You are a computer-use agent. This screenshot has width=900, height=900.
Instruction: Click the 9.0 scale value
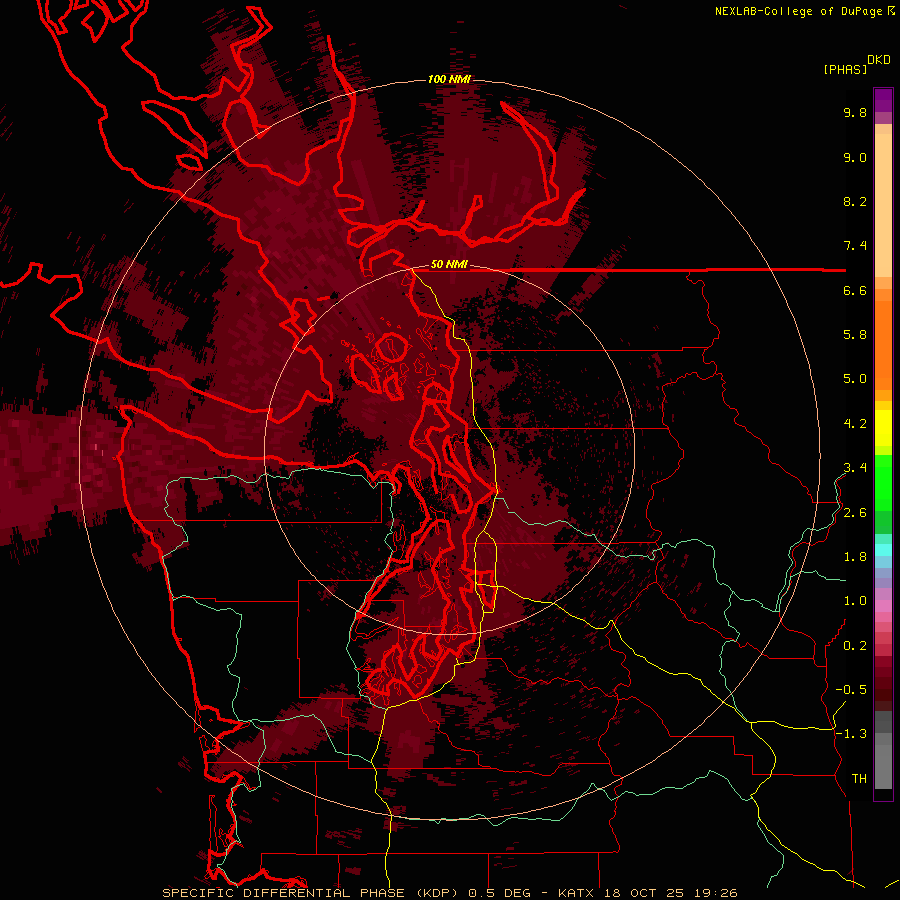pos(855,157)
